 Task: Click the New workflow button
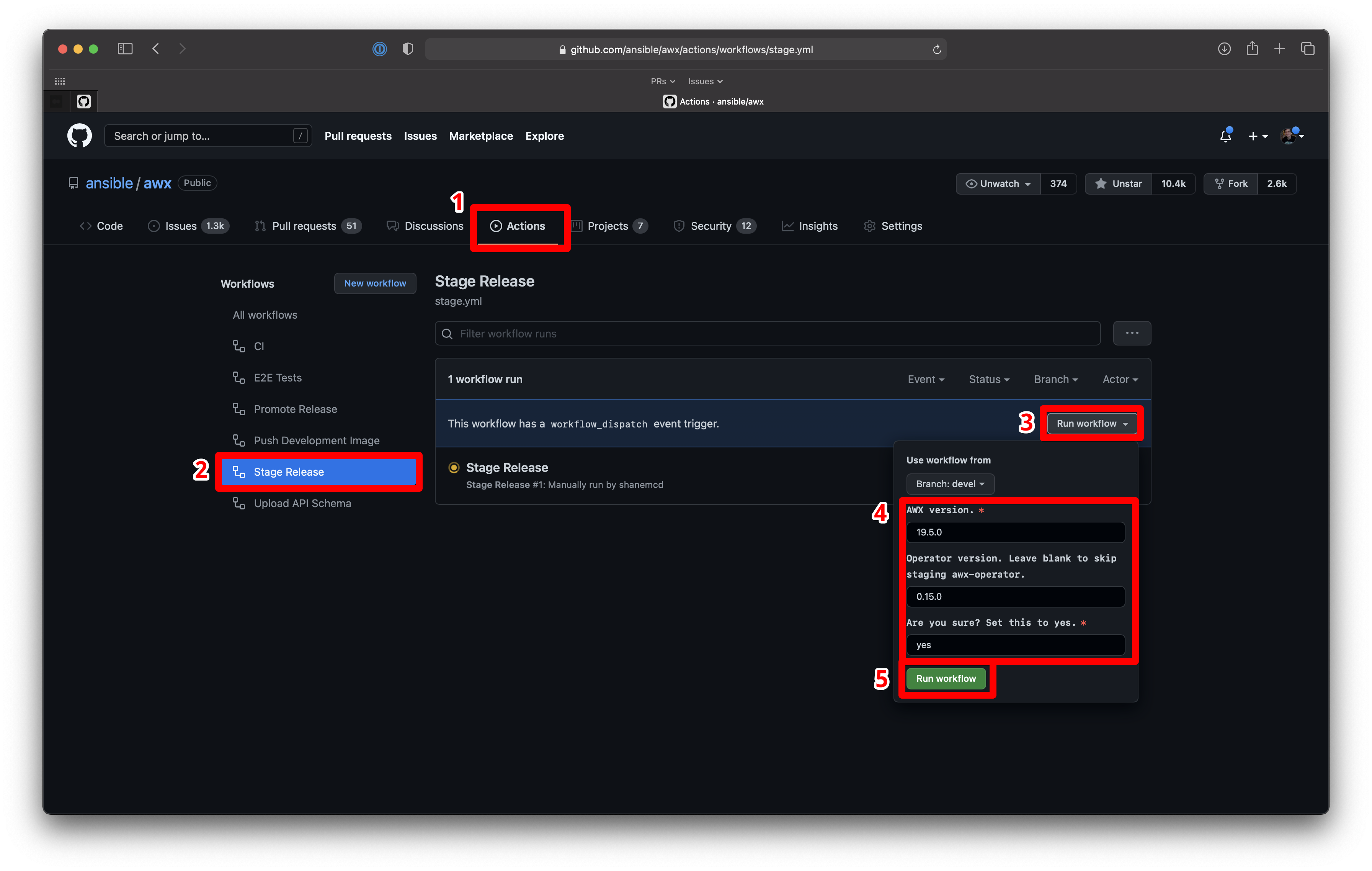(375, 283)
